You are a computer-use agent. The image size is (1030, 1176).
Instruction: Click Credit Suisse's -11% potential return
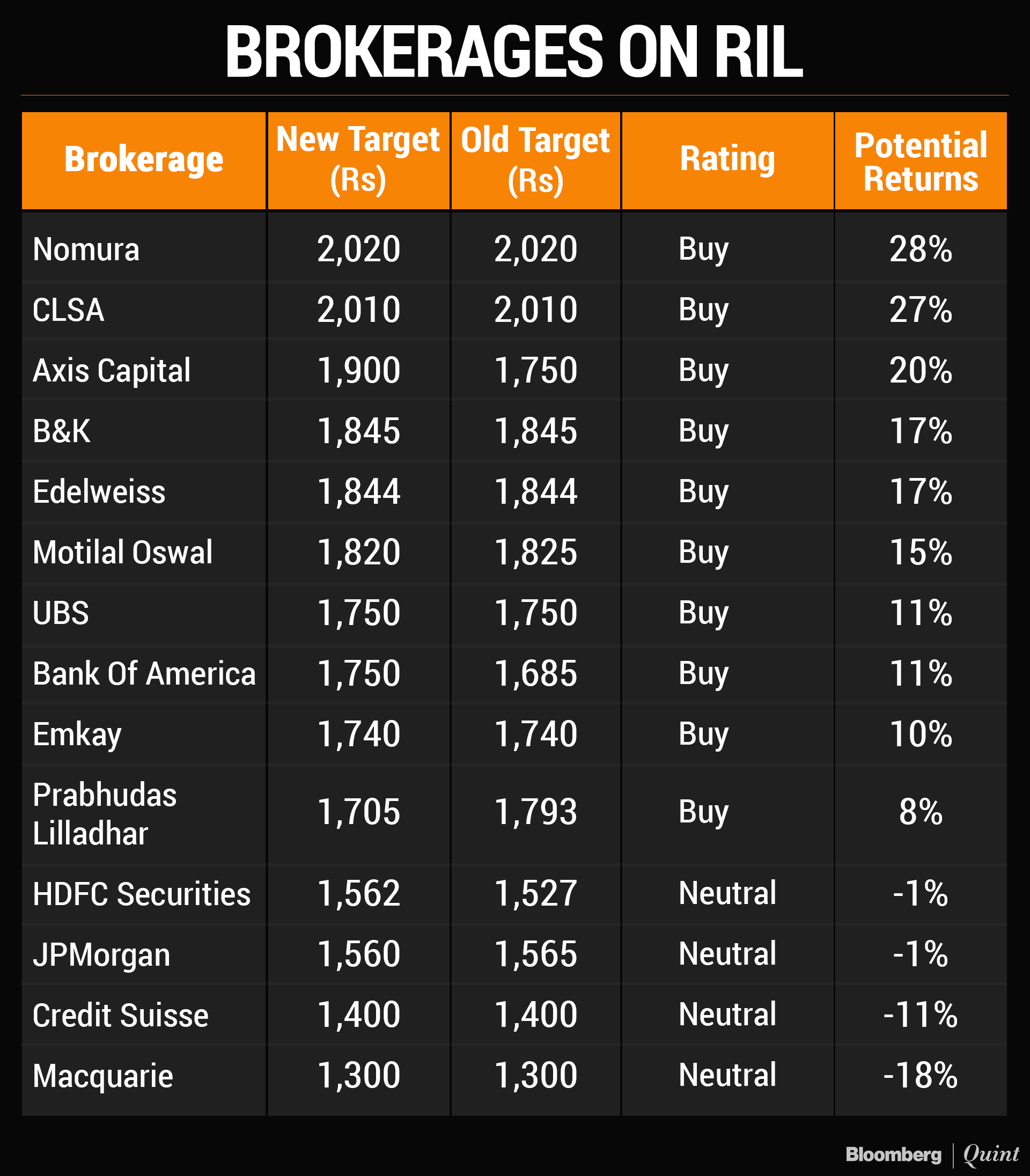pos(920,1015)
